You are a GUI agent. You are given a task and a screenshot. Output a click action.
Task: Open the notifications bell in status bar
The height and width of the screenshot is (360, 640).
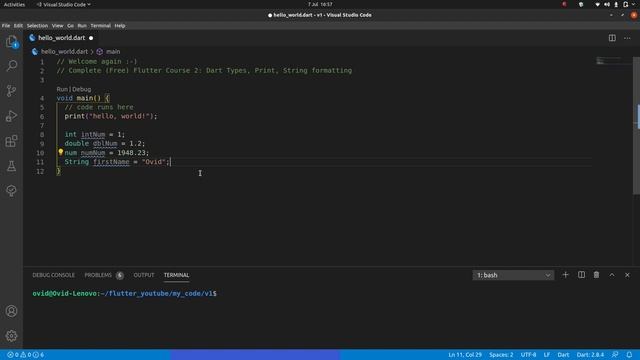[629, 355]
